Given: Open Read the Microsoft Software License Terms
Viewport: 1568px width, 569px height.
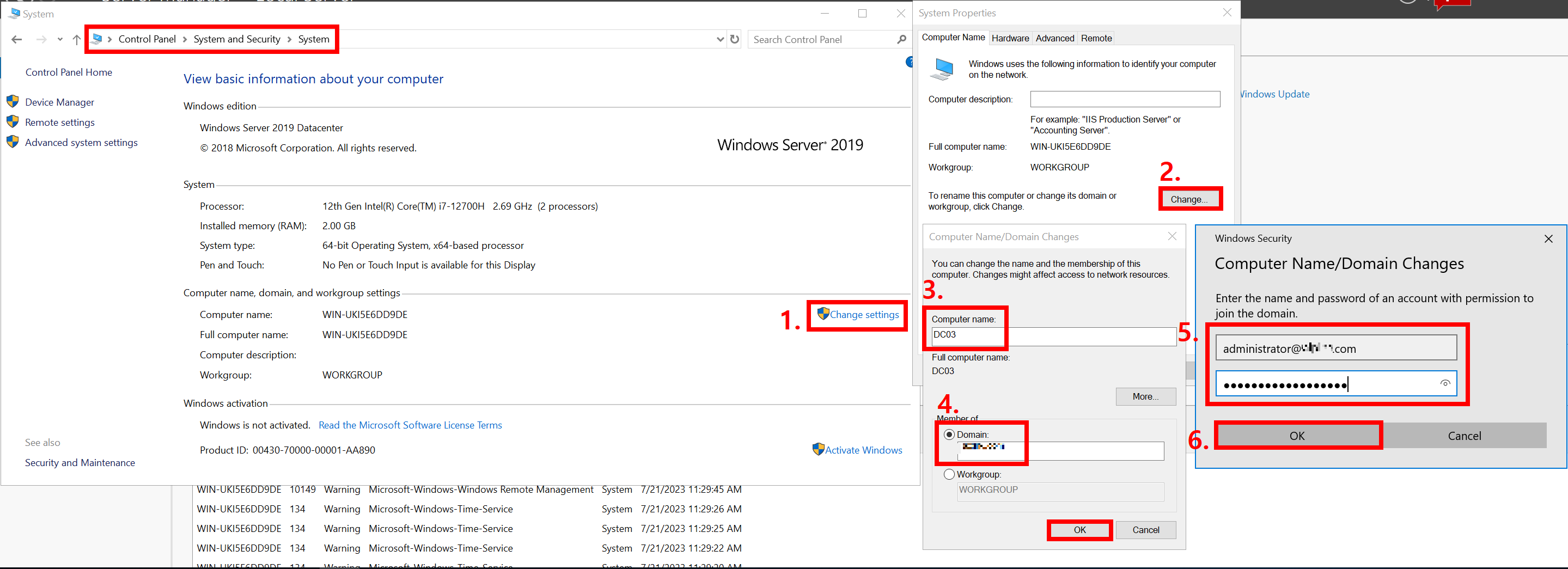Looking at the screenshot, I should click(410, 425).
